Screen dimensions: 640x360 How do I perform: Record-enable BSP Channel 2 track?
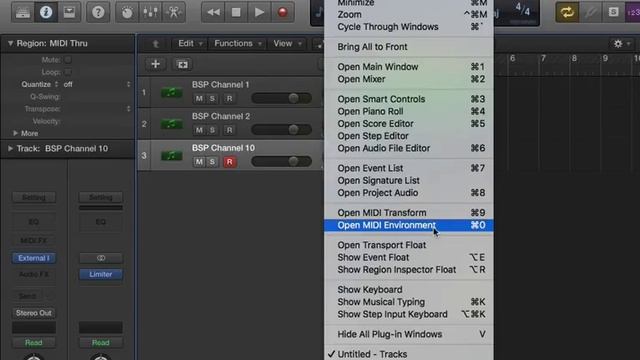[229, 130]
